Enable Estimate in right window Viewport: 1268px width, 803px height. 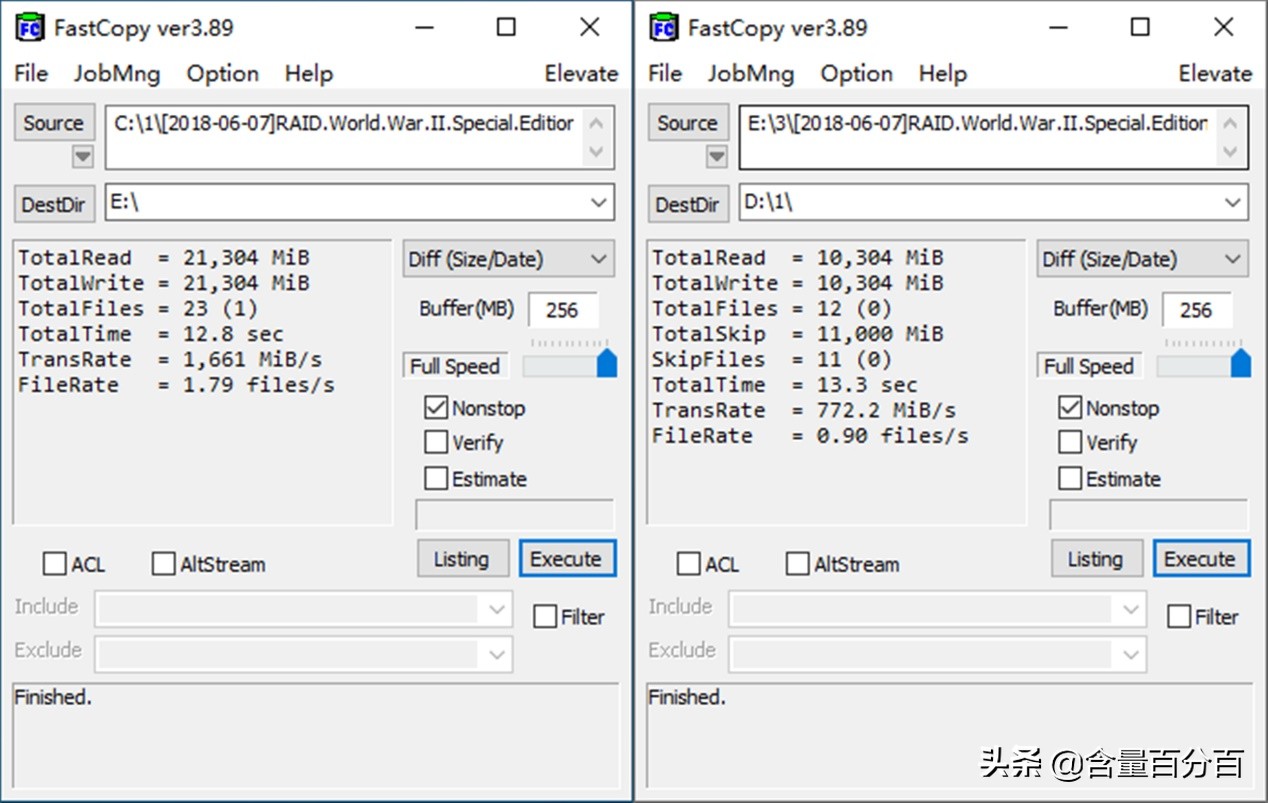(x=1070, y=479)
